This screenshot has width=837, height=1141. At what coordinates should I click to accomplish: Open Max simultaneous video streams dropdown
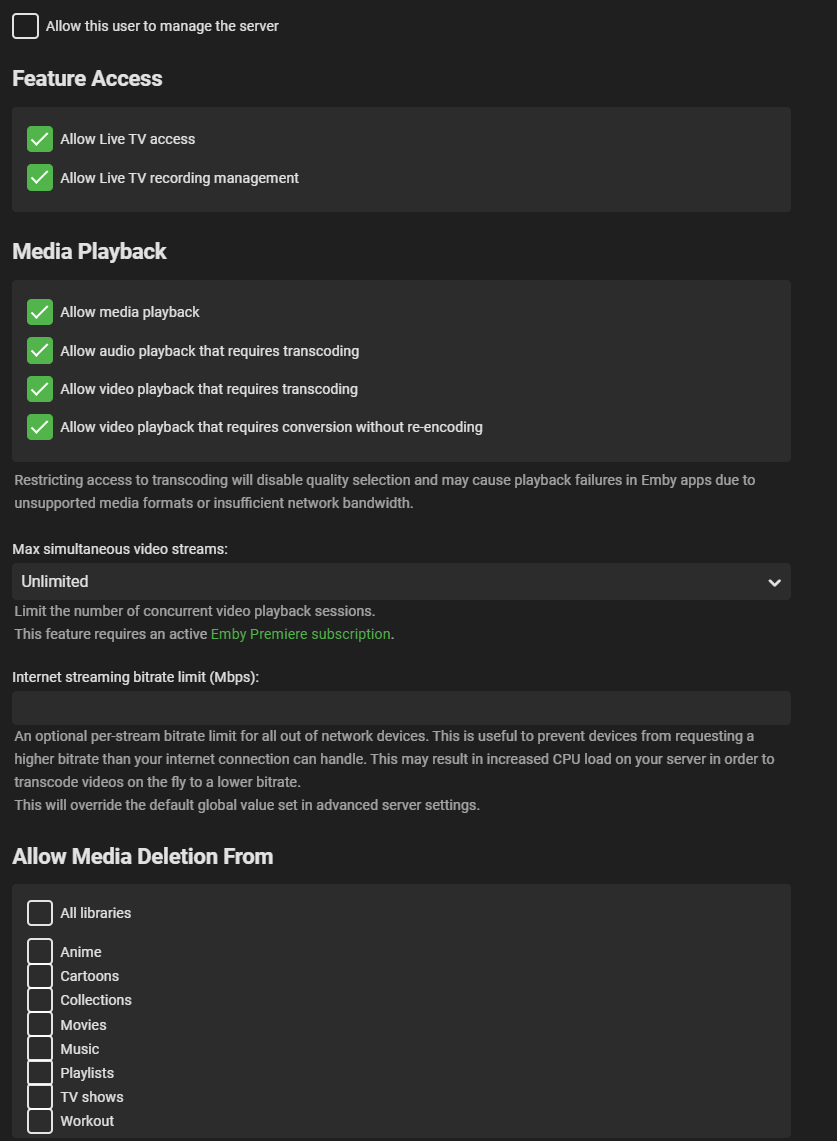(400, 582)
